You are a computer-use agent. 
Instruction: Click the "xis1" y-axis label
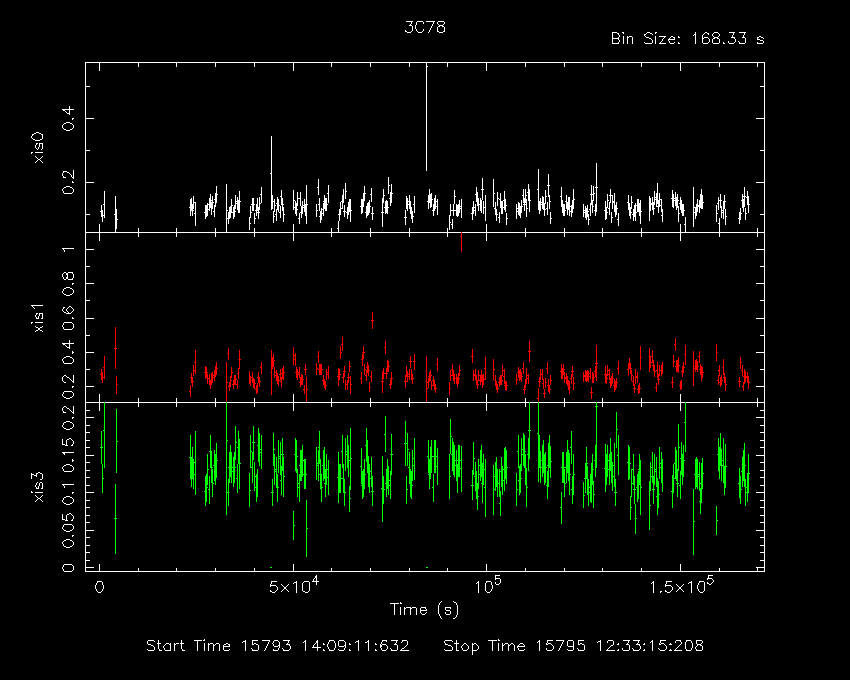coord(38,317)
